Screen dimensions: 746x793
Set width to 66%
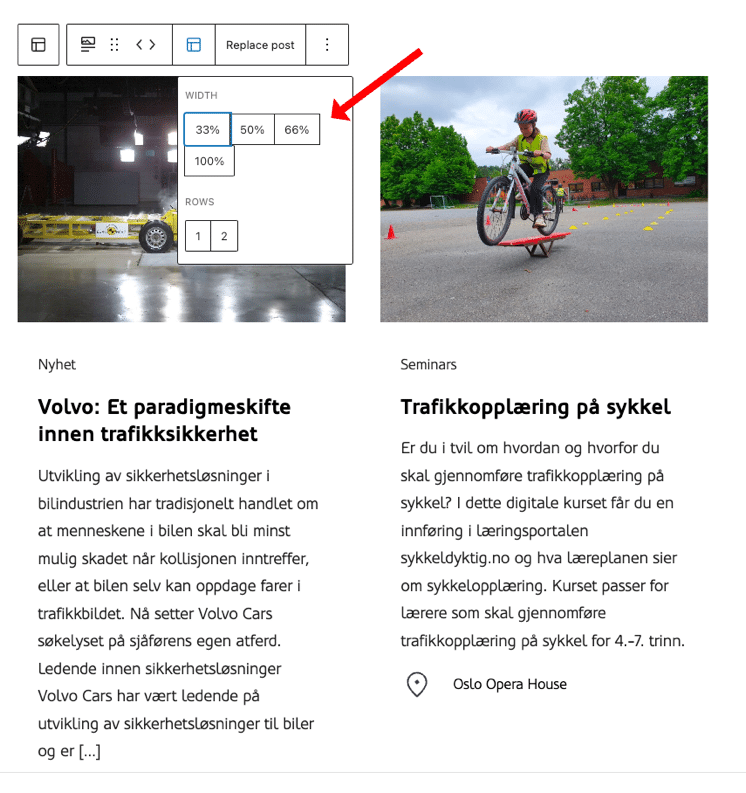(x=297, y=129)
